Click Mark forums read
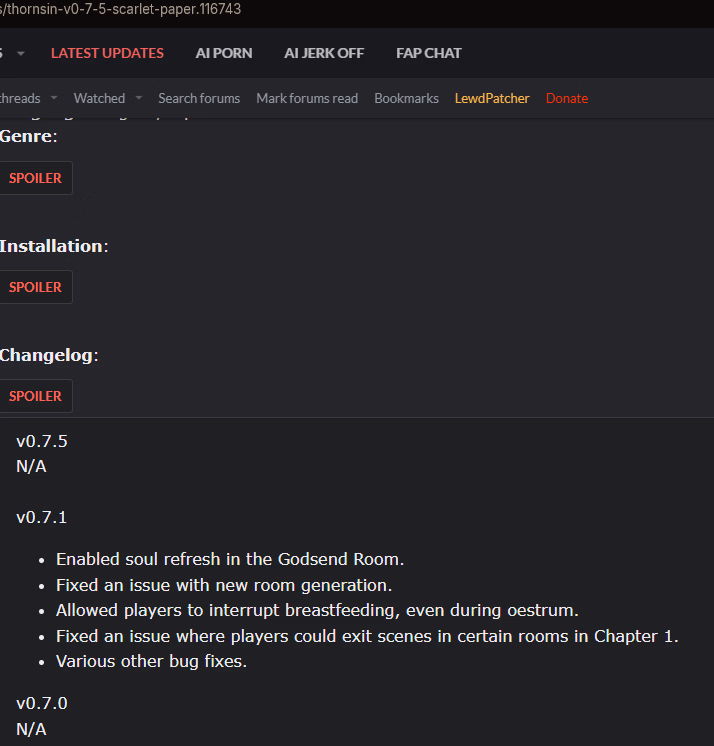The height and width of the screenshot is (746, 714). (x=307, y=98)
